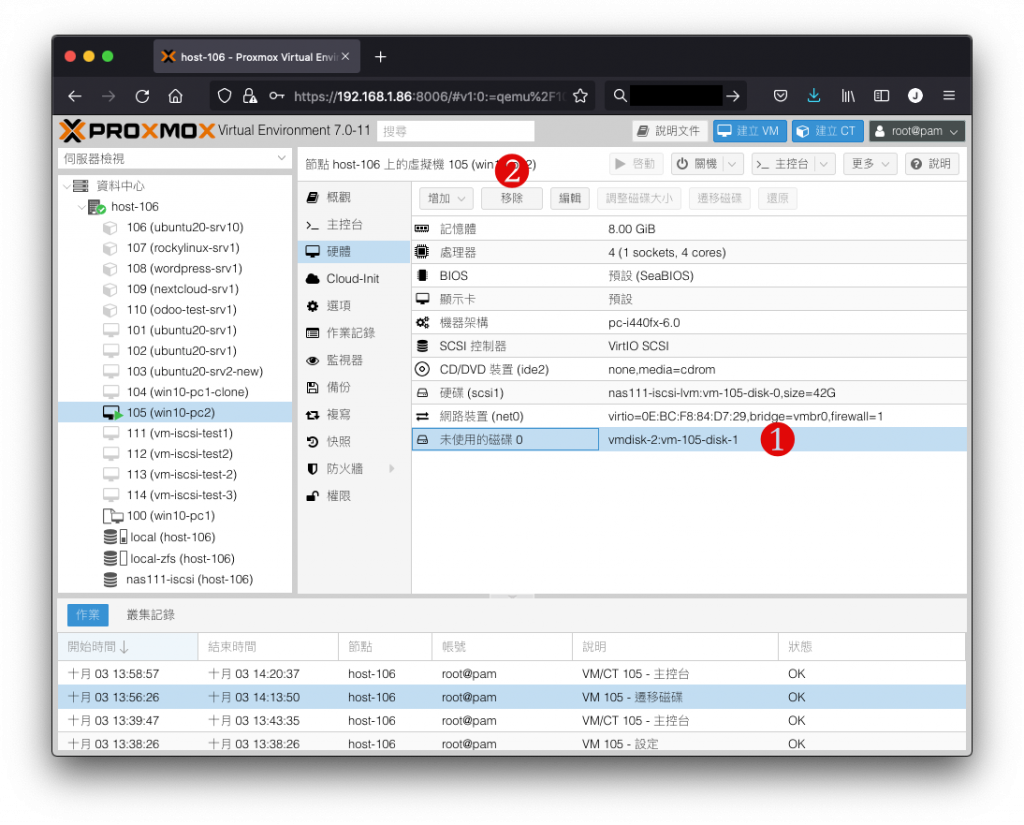Open Firefox downloads arrow icon
1024x825 pixels.
coord(813,96)
